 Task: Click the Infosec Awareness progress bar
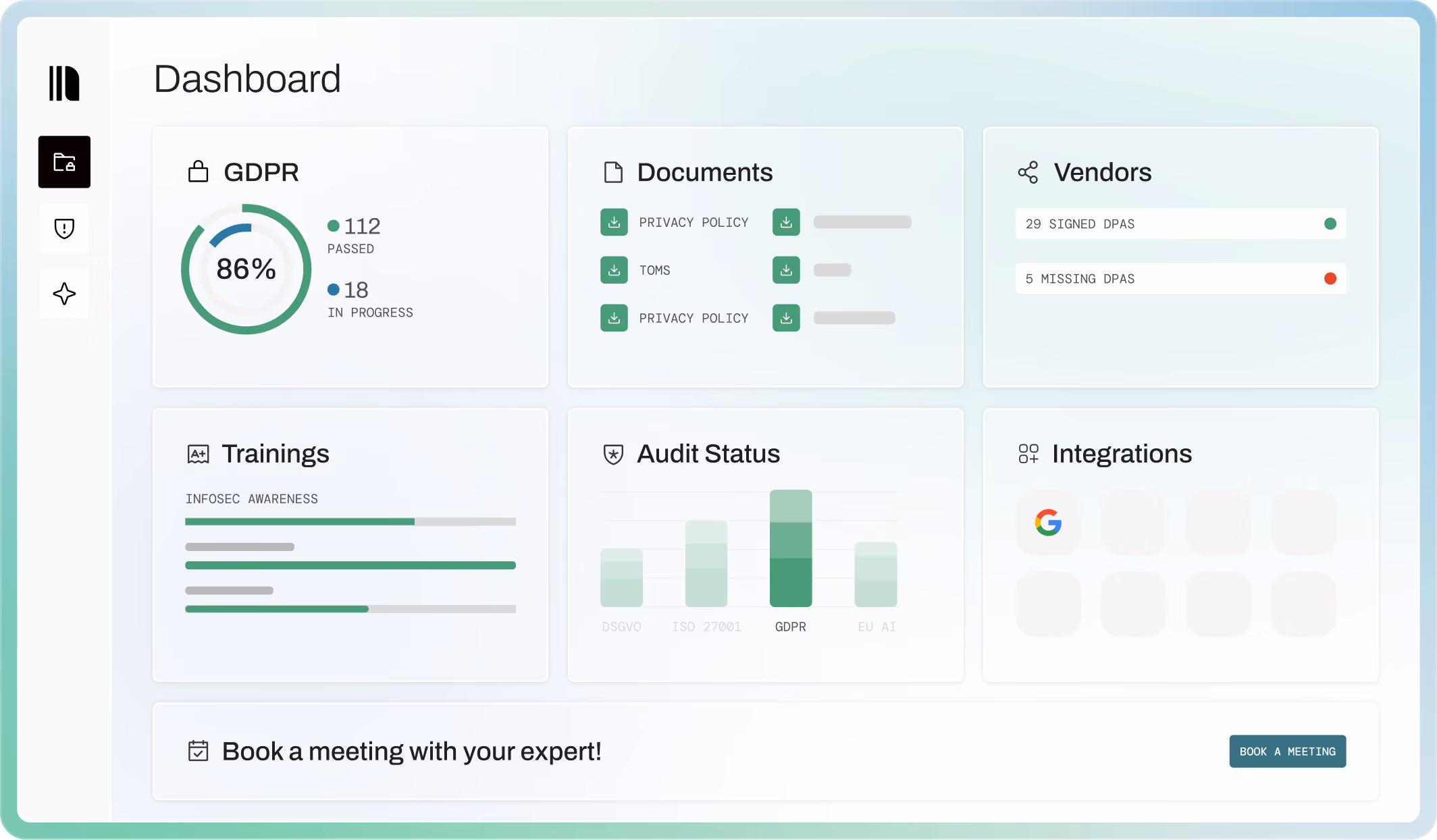tap(350, 521)
